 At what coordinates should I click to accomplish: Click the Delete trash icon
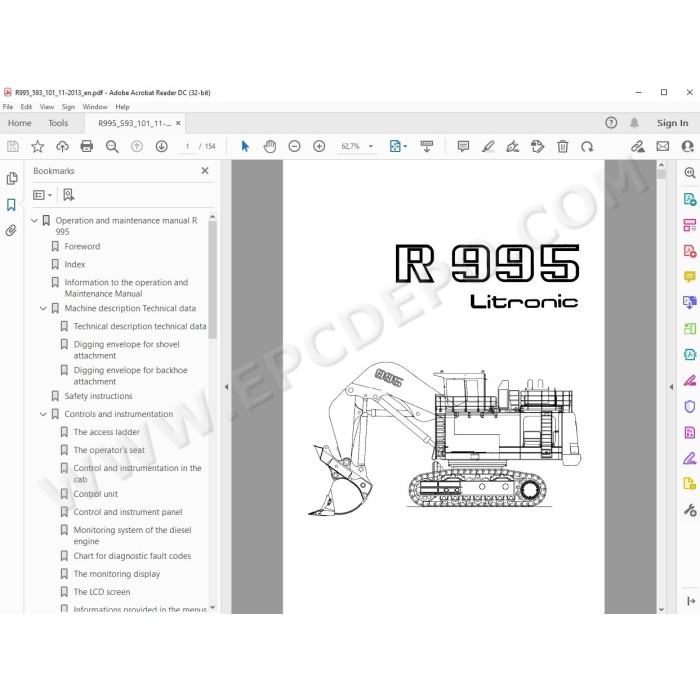pyautogui.click(x=562, y=146)
